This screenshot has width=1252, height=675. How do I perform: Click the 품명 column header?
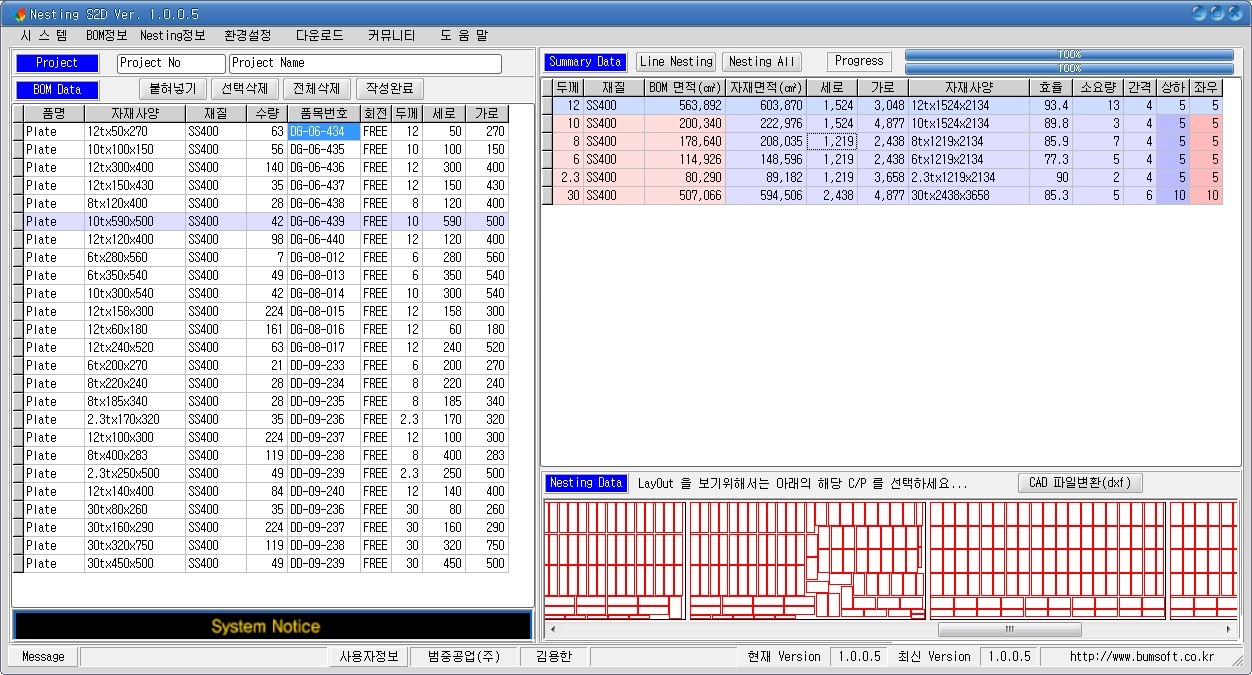pyautogui.click(x=53, y=113)
